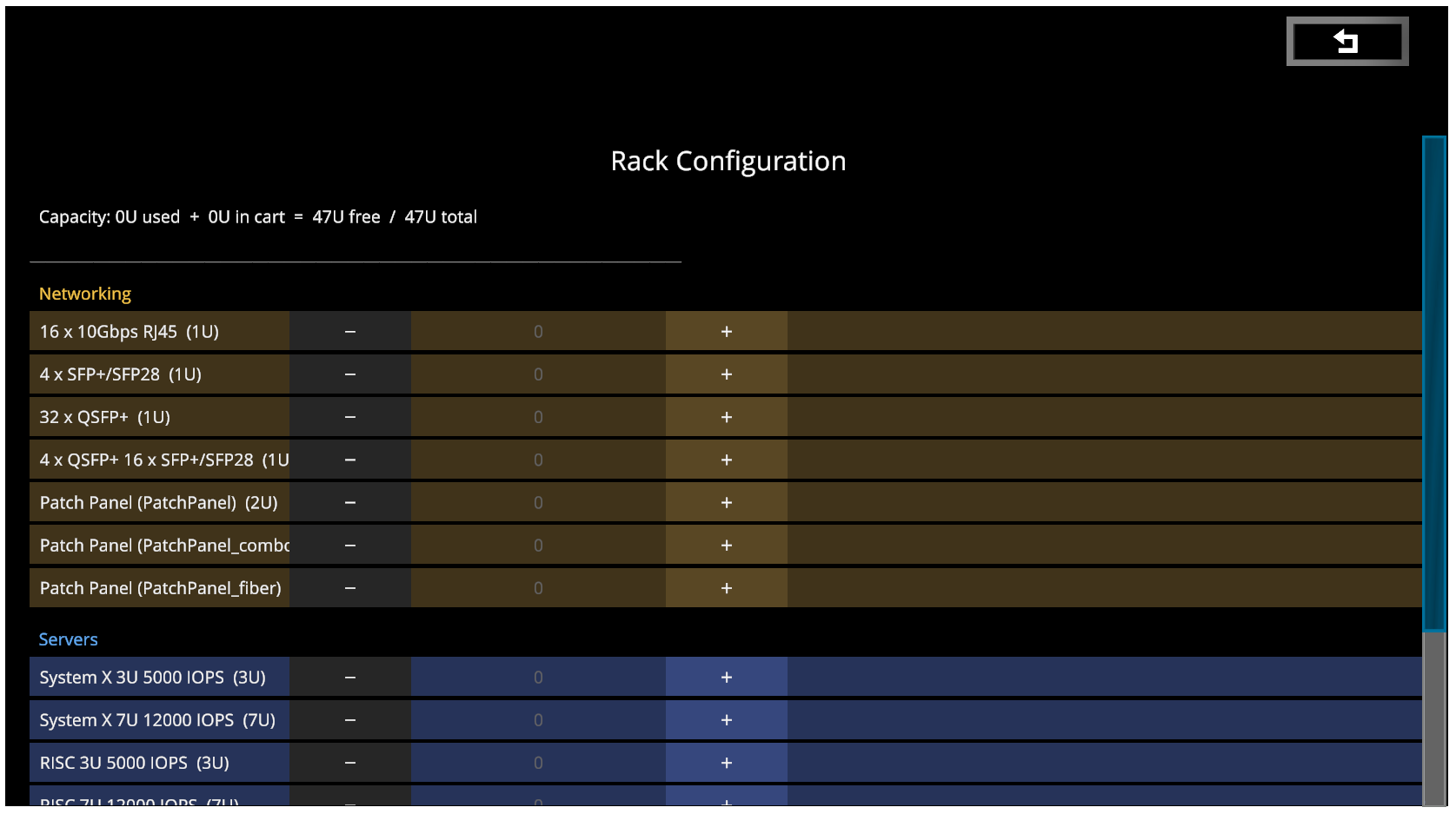Add a System X 3U 5000 IOPS server

click(726, 678)
